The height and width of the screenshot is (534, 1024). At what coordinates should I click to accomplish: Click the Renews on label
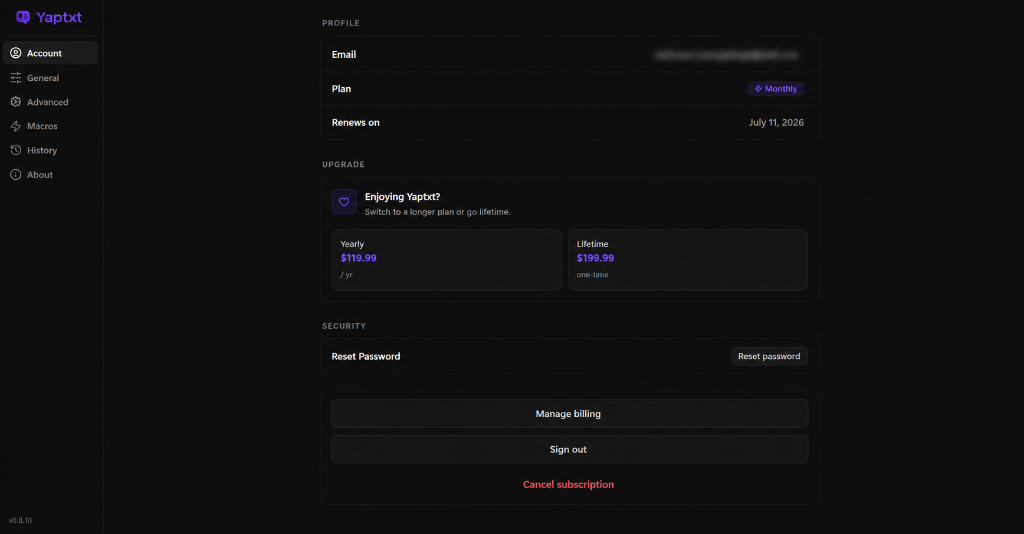coord(355,123)
